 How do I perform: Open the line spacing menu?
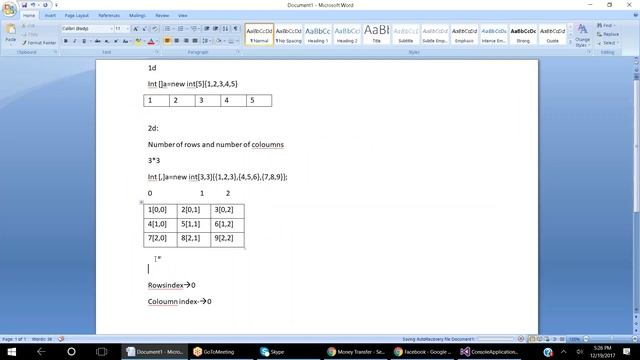click(206, 41)
